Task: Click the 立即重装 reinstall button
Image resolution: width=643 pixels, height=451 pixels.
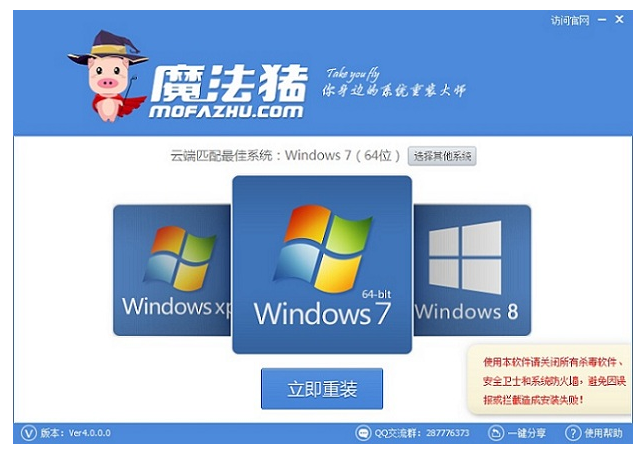Action: tap(322, 388)
